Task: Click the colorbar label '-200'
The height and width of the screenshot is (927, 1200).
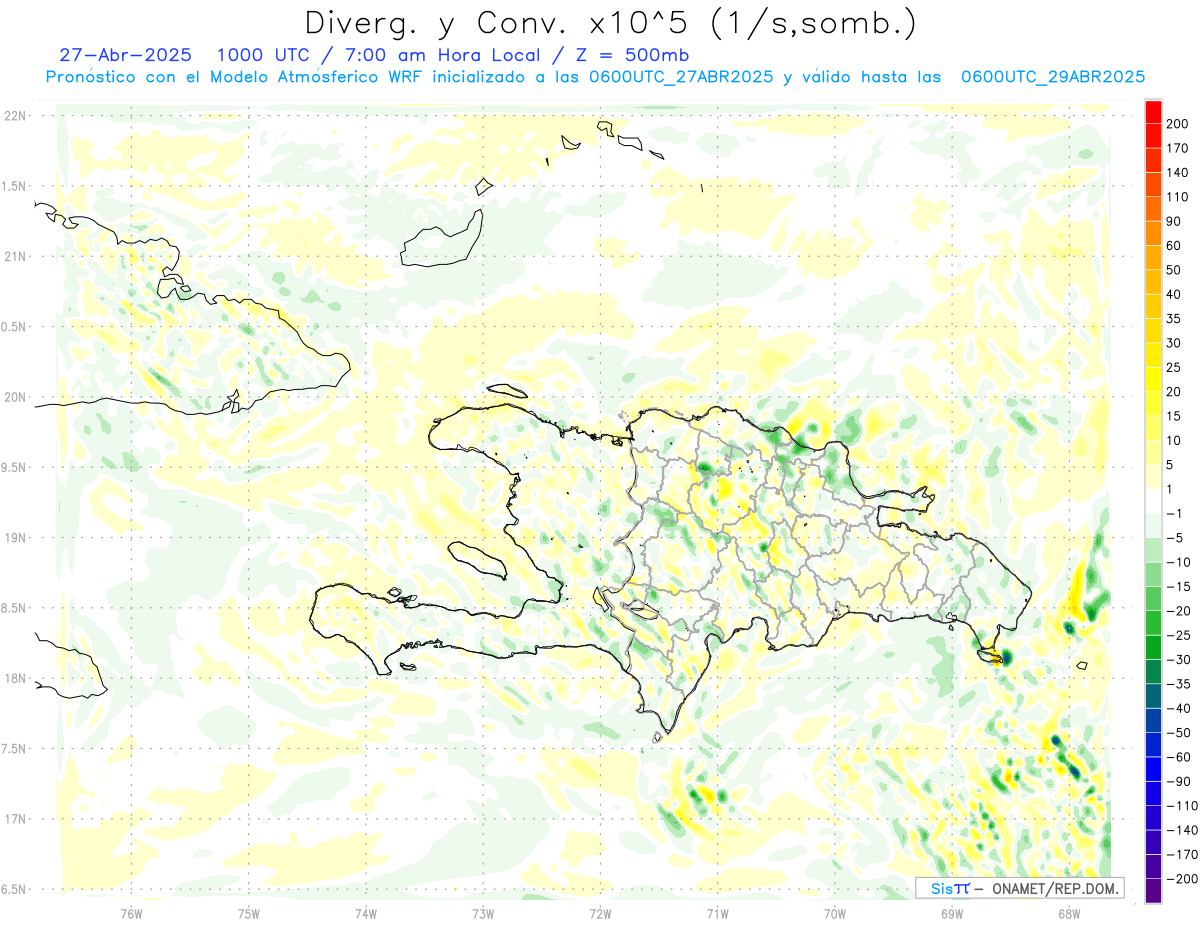Action: tap(1181, 879)
